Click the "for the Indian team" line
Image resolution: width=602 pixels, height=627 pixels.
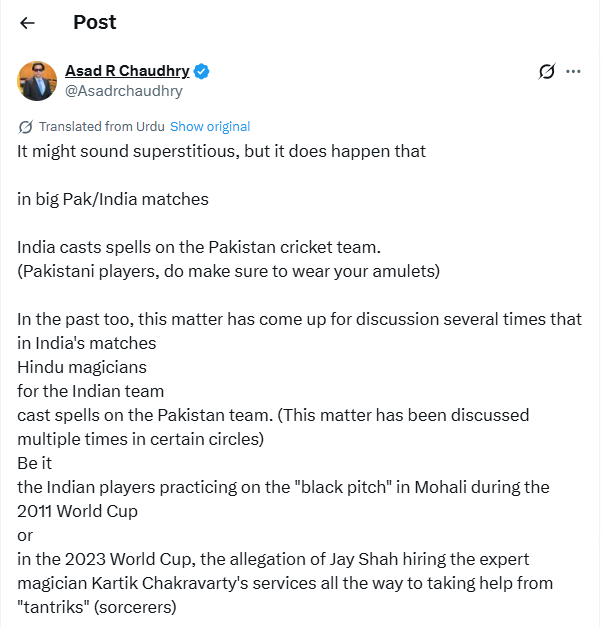tap(90, 390)
